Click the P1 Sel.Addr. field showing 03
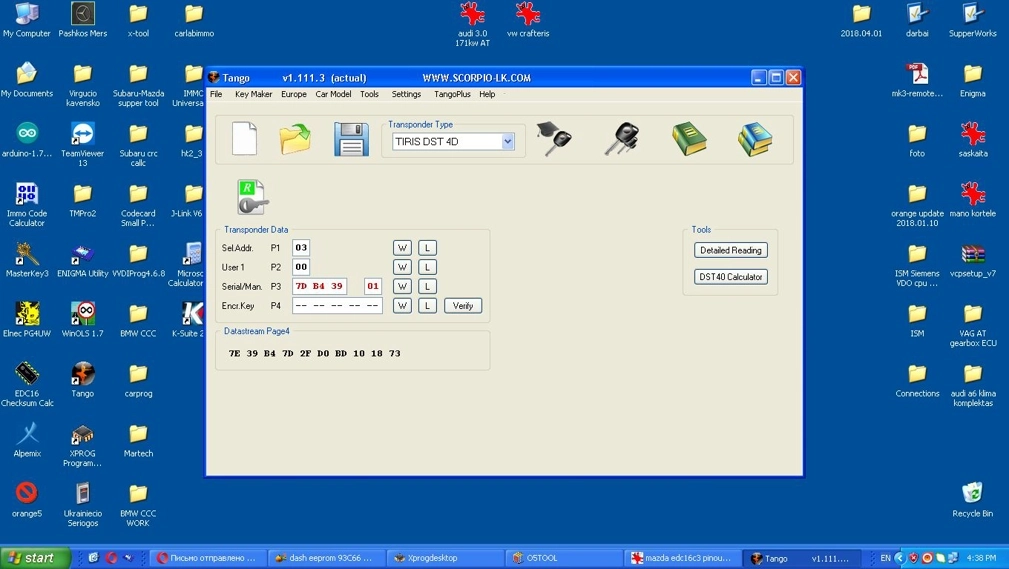This screenshot has height=569, width=1009. 301,248
